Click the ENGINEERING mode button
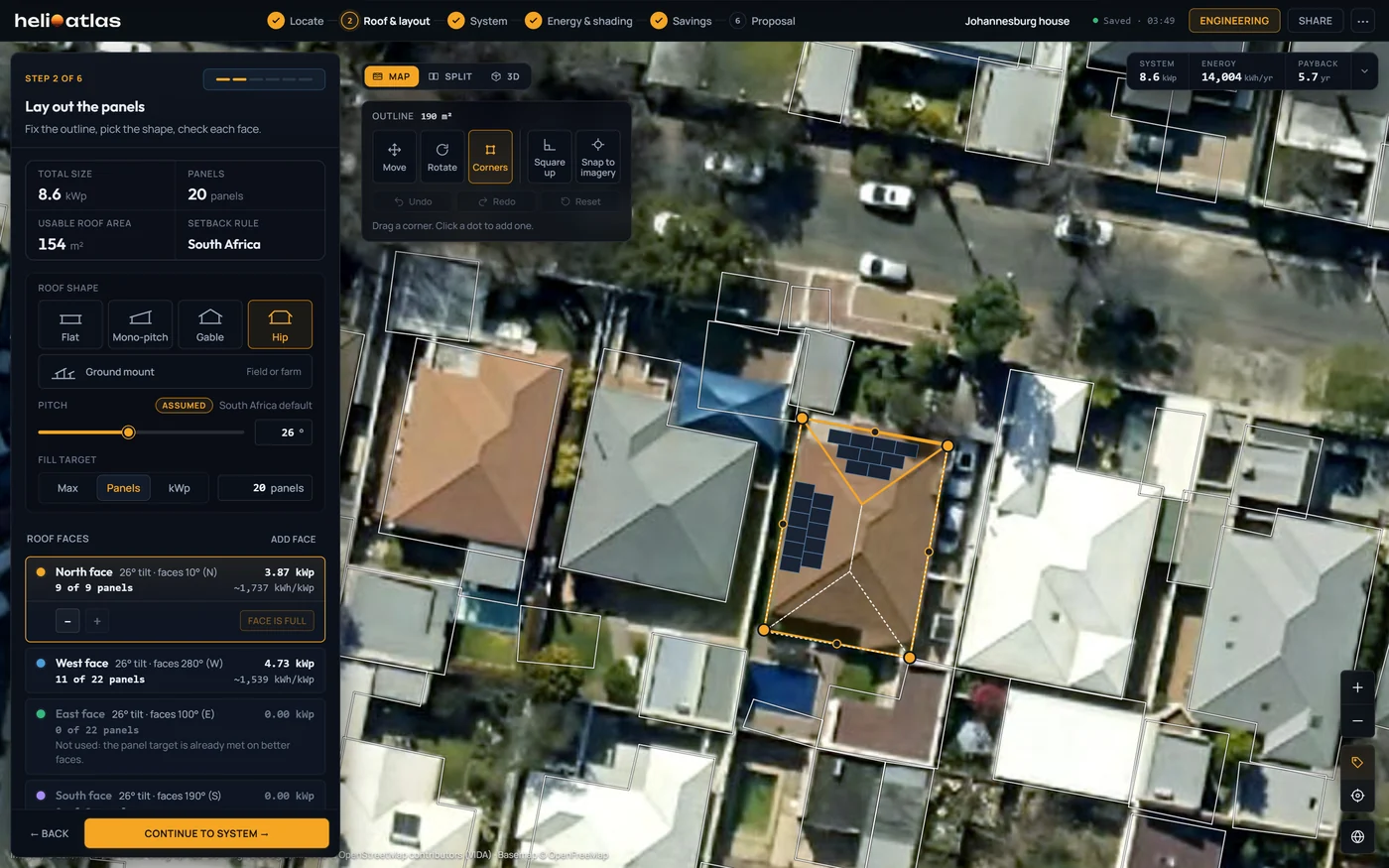 1233,21
